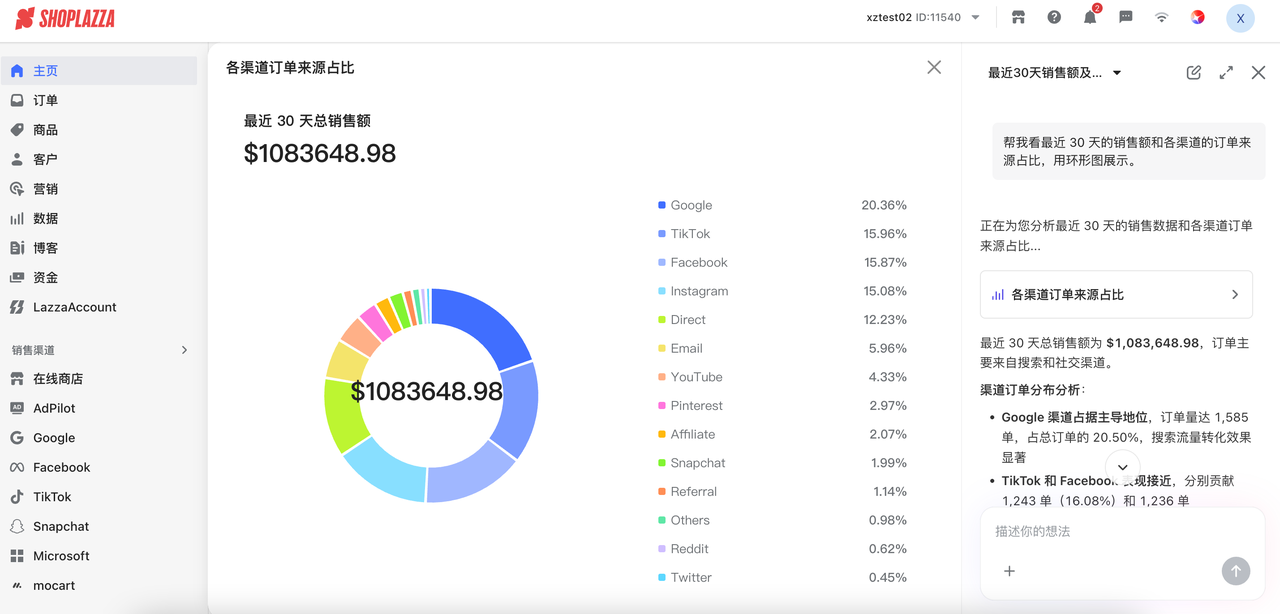Click the Snapchat legend entry in chart

[692, 463]
